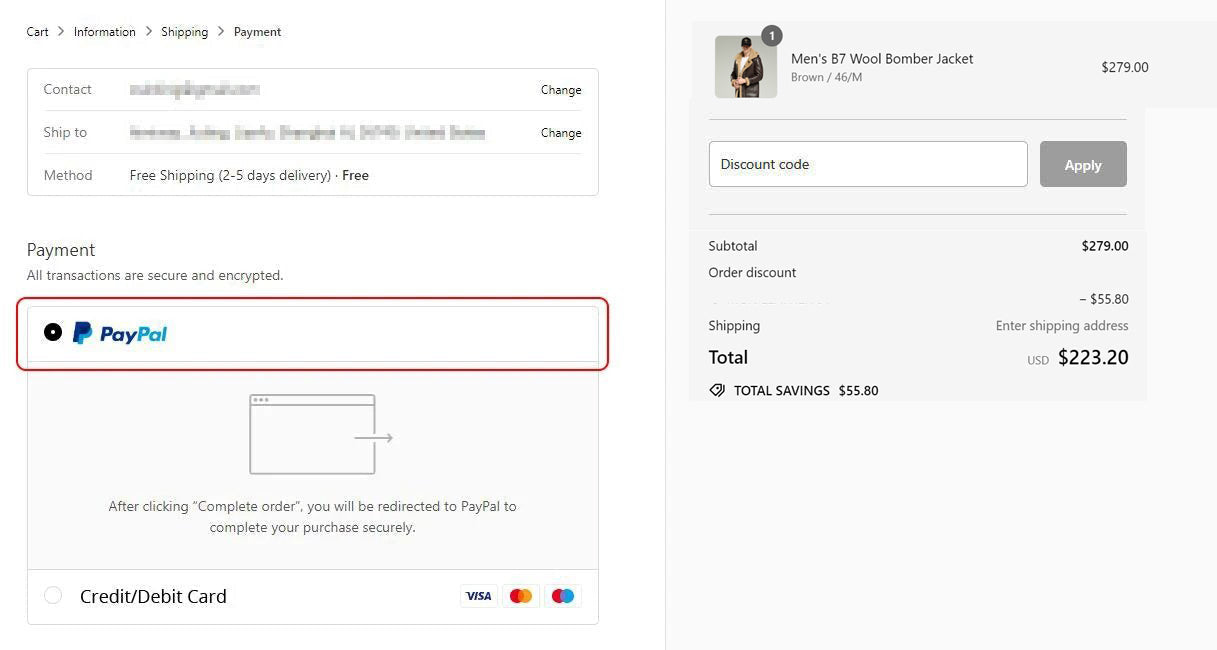
Task: Click the PayPal logo
Action: (x=120, y=333)
